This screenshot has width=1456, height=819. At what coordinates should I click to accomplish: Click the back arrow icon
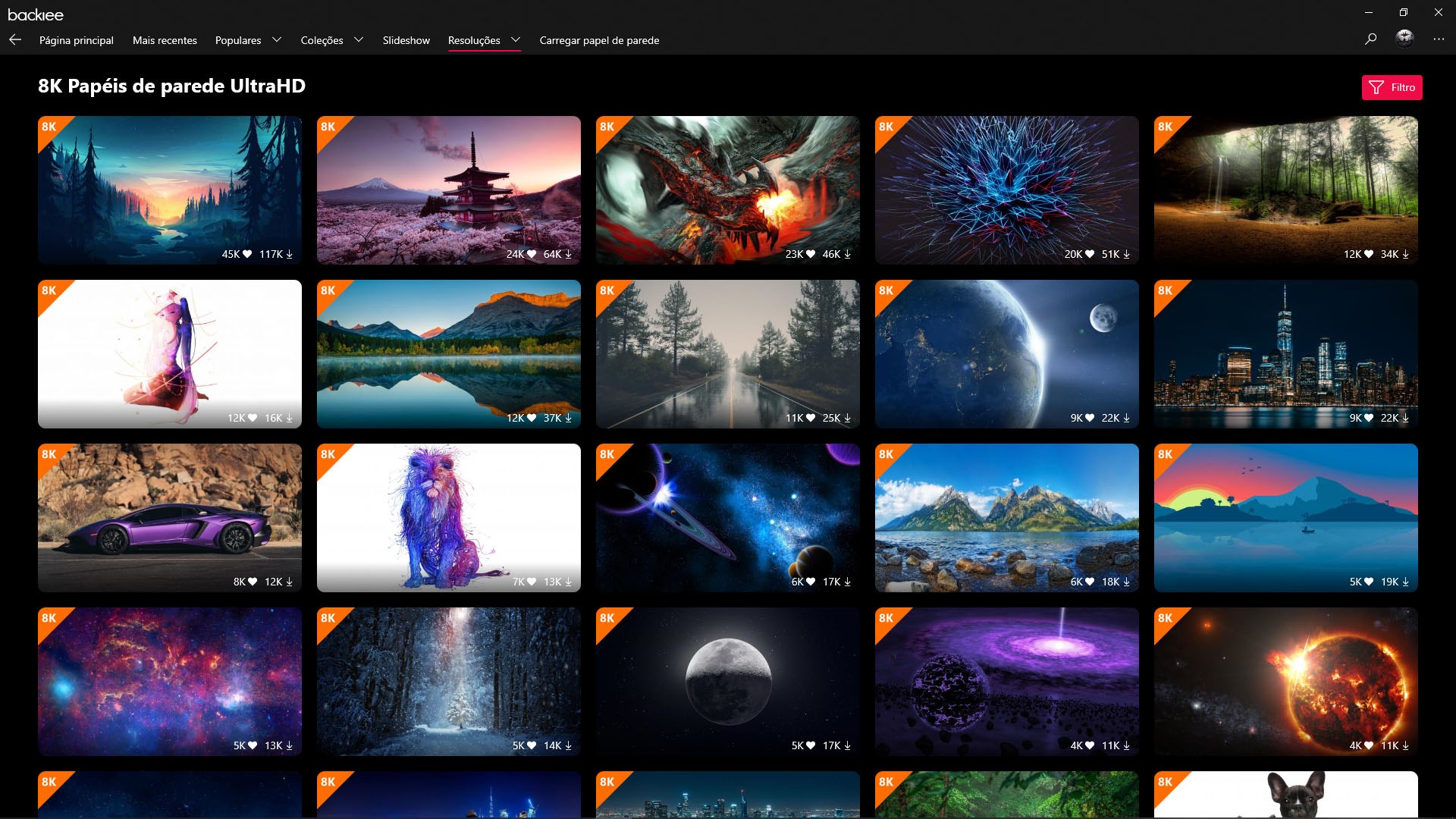15,39
